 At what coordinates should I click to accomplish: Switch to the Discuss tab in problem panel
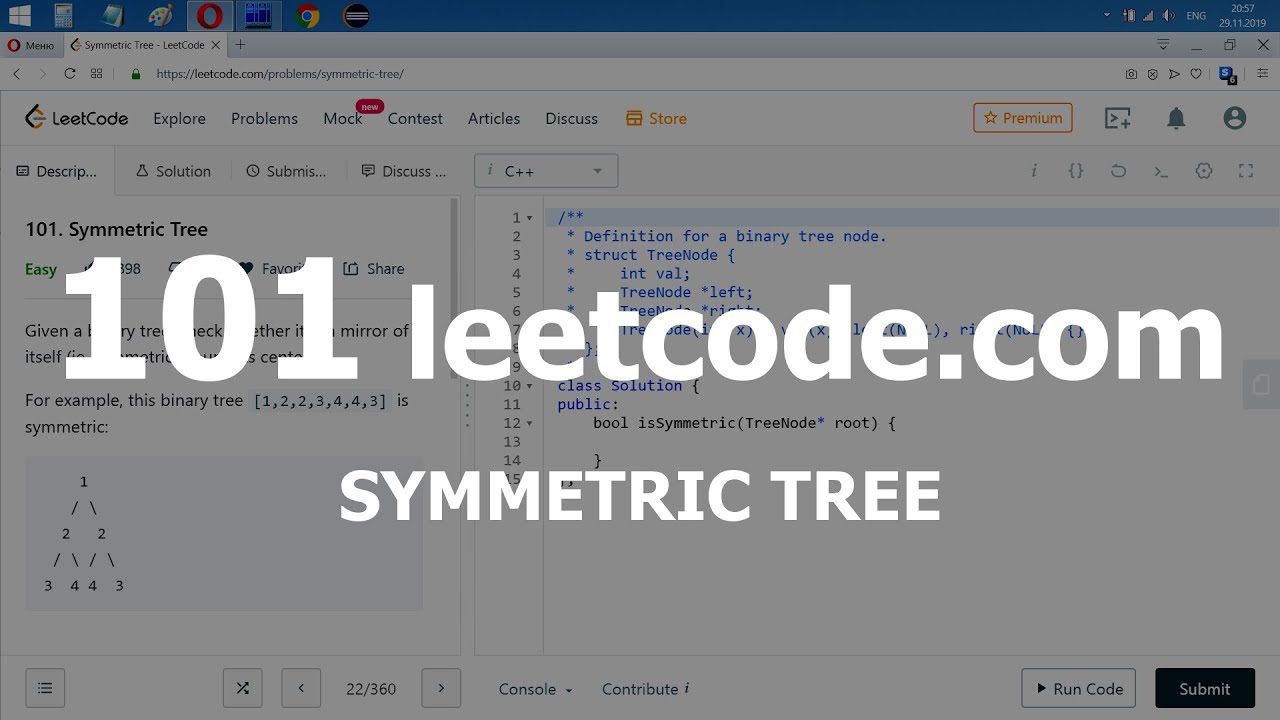coord(404,171)
